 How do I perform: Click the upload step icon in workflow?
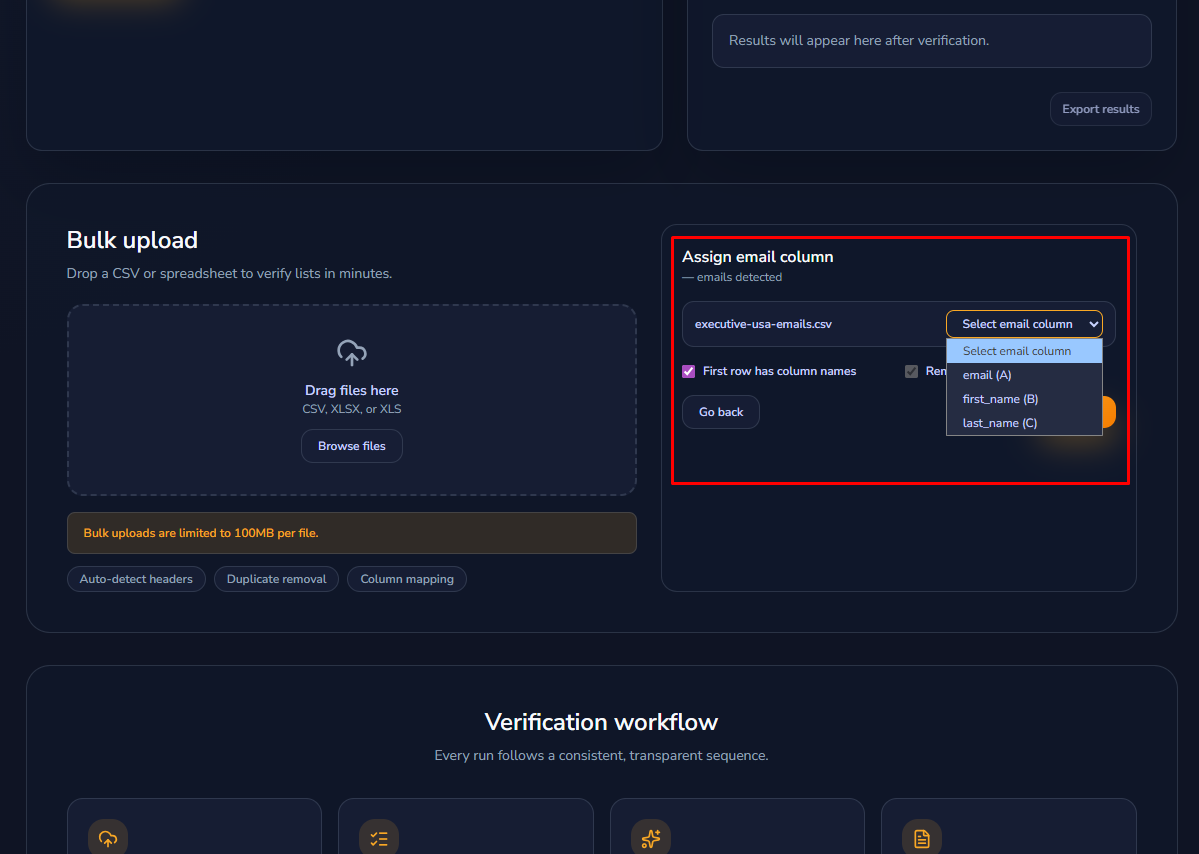tap(108, 838)
